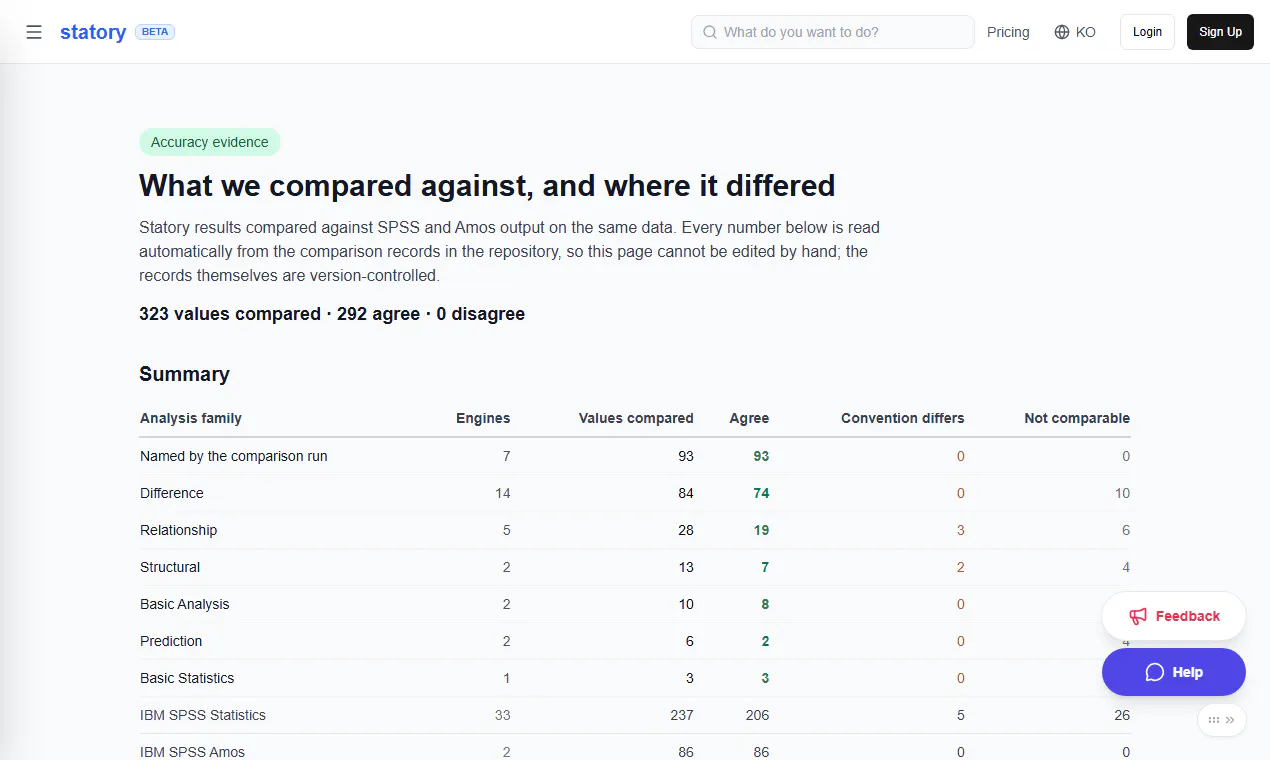Focus the 'What do you want to do?' search field
1270x760 pixels.
click(833, 32)
